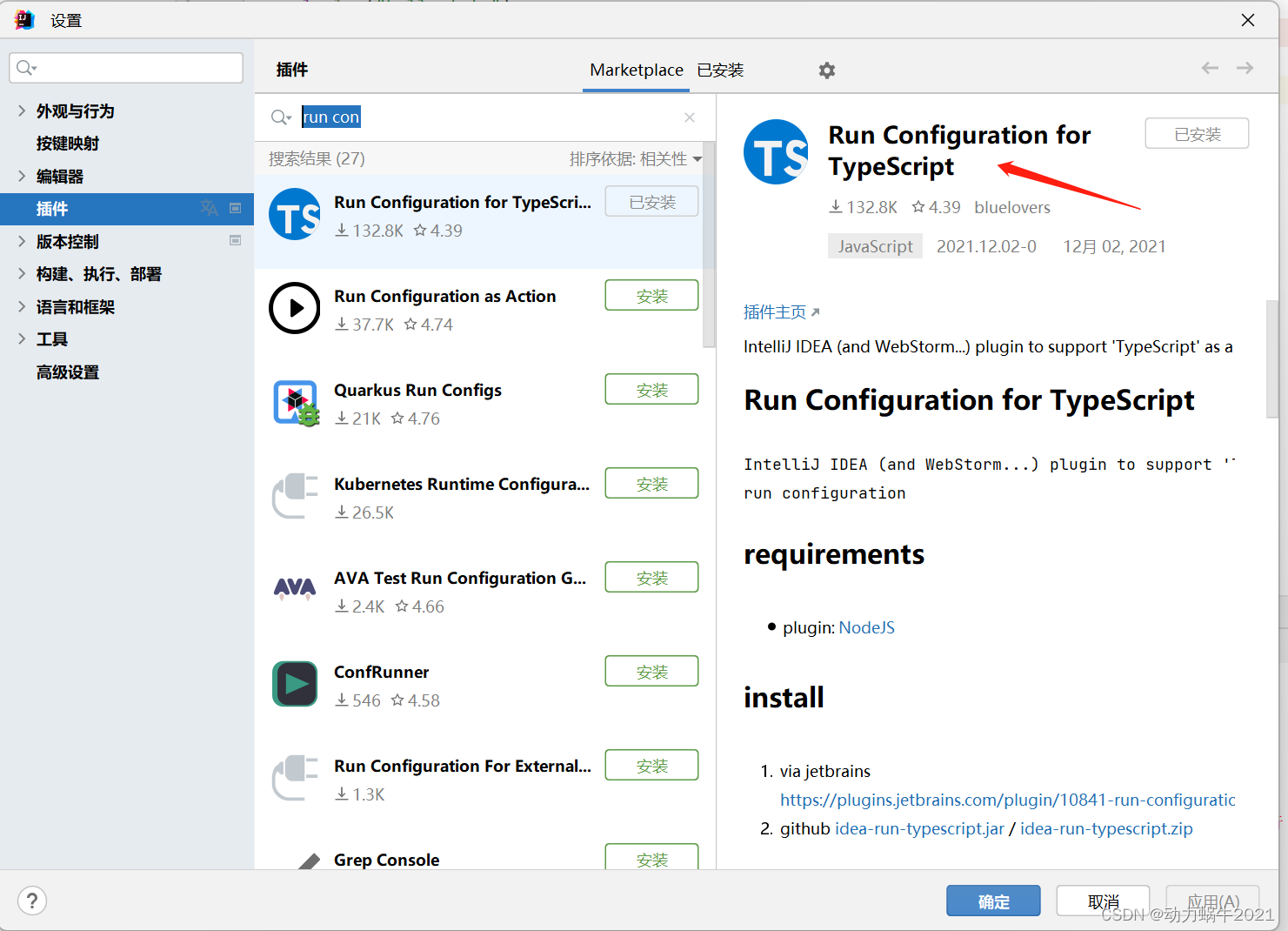Click the plugin details pane scrollbar
Image resolution: width=1288 pixels, height=931 pixels.
pos(1271,358)
